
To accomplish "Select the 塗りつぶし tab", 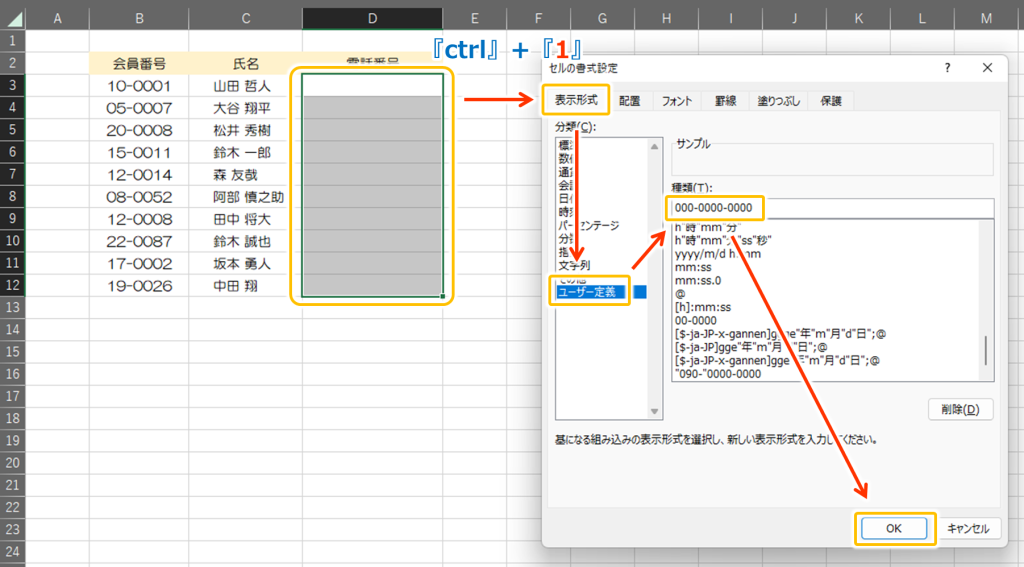I will click(778, 101).
